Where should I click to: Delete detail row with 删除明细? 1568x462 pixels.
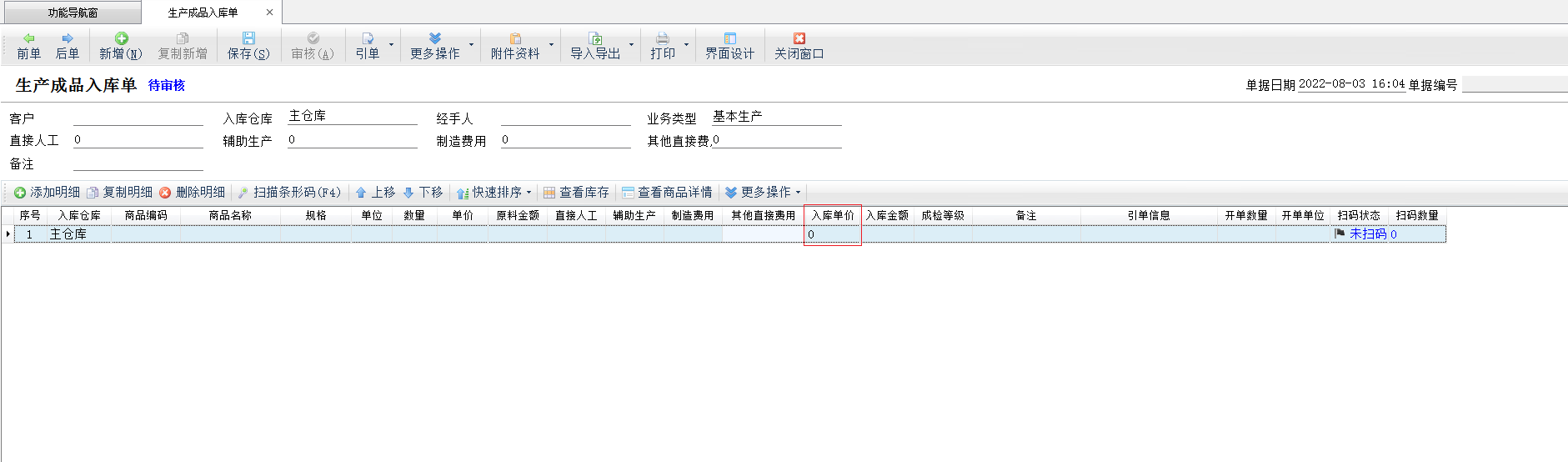pyautogui.click(x=193, y=193)
